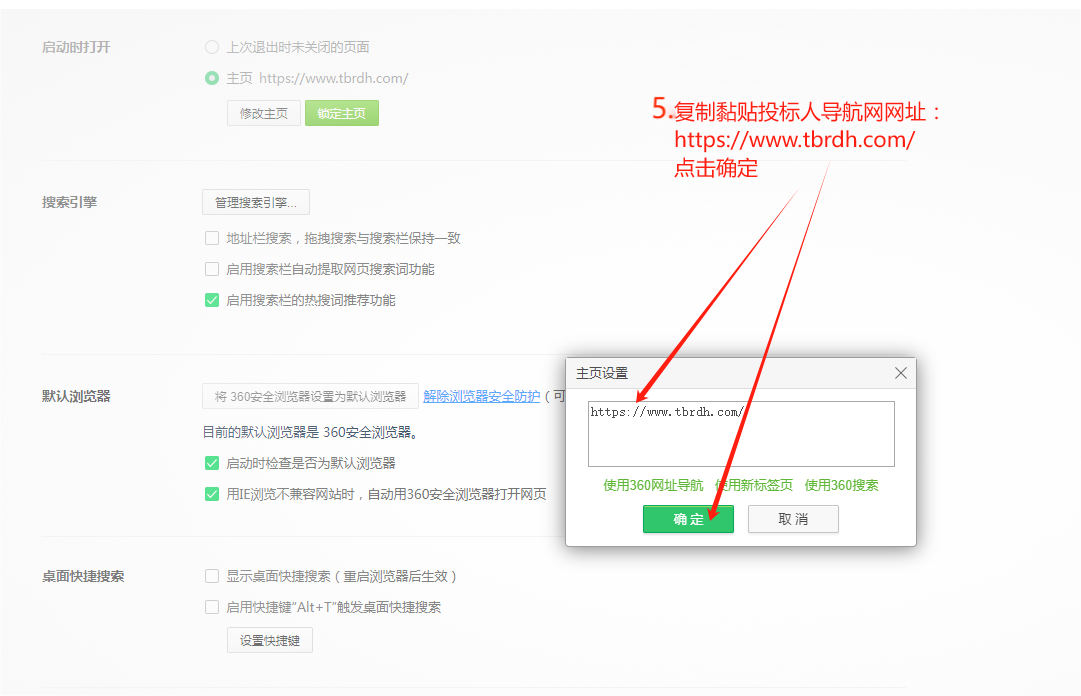The width and height of the screenshot is (1081, 696).
Task: Confirm with the green '确定' button
Action: 688,519
